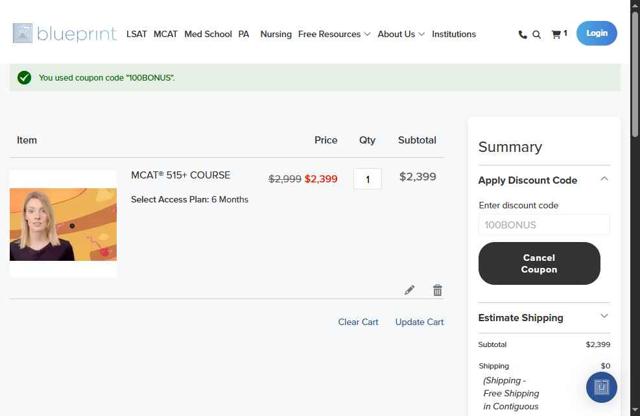The width and height of the screenshot is (640, 416).
Task: Open the Med School menu
Action: point(208,34)
